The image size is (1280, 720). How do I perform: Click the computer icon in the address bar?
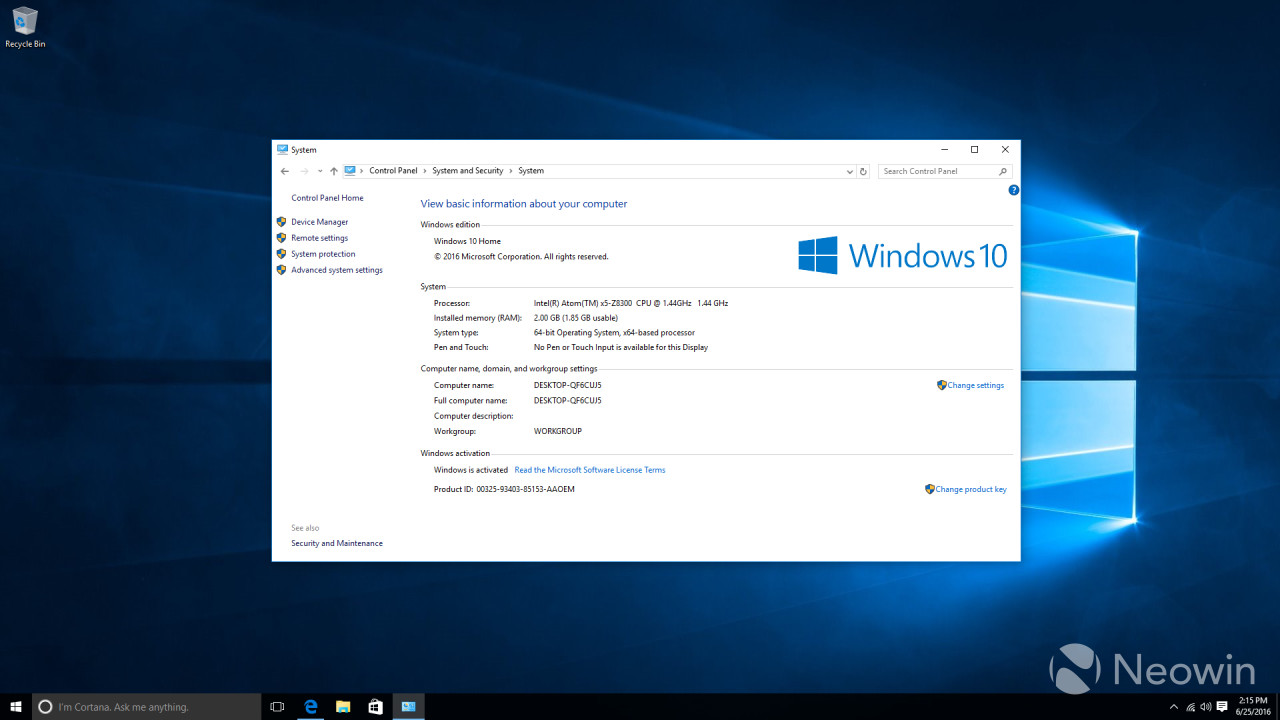point(350,171)
